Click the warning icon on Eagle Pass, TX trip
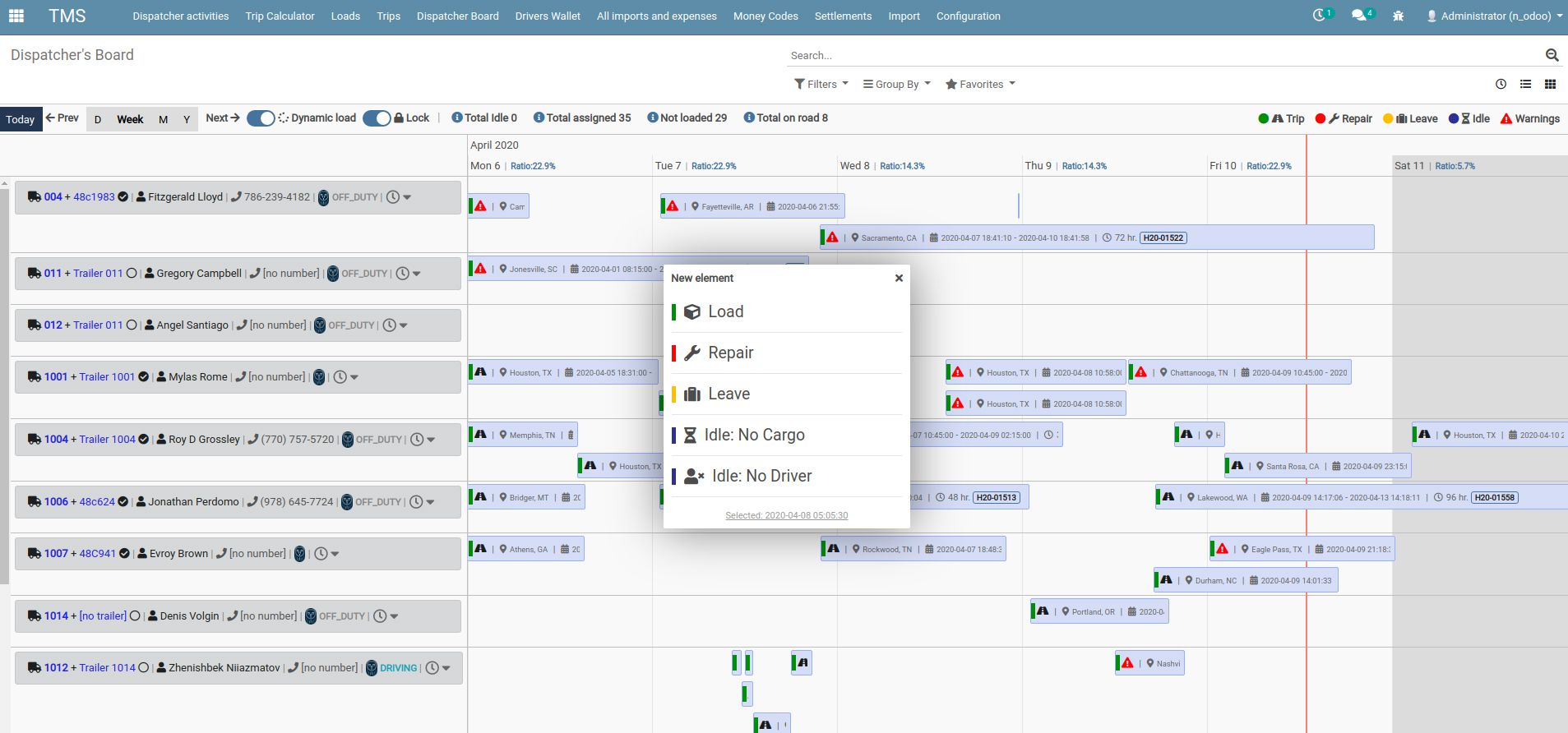This screenshot has height=733, width=1568. [1222, 549]
